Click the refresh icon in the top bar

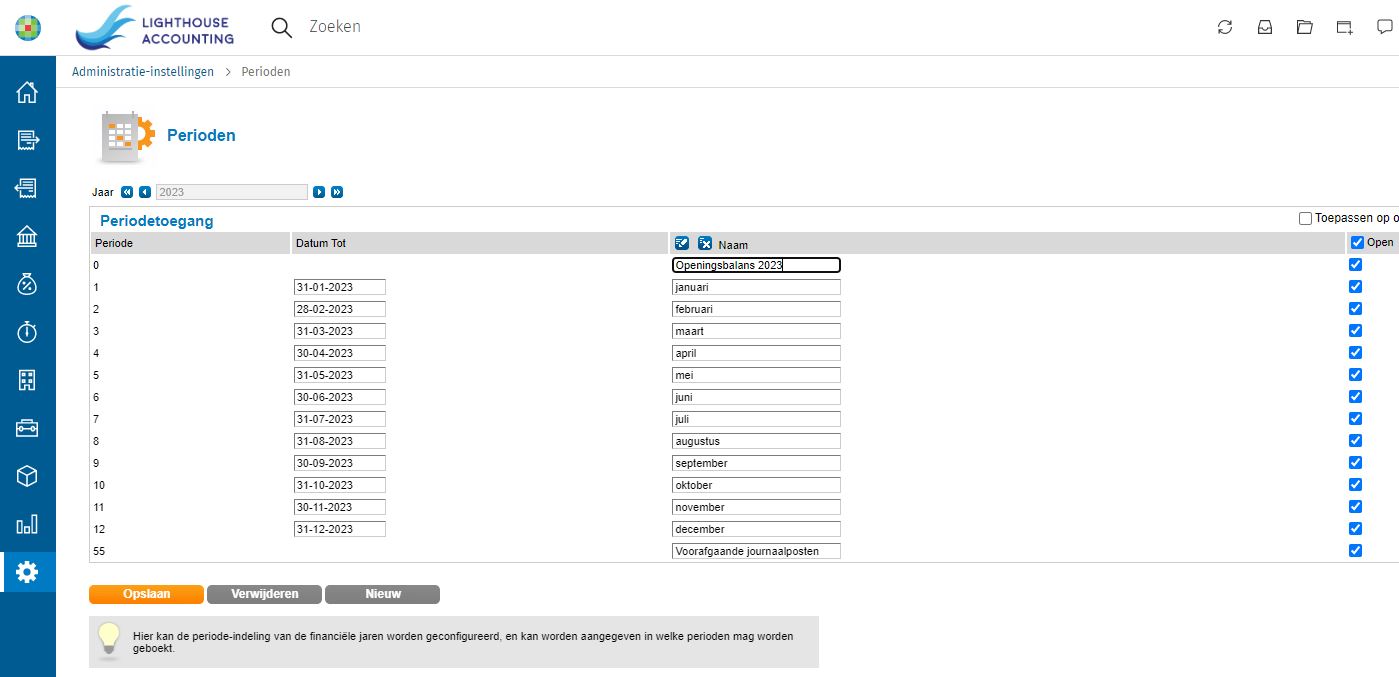coord(1225,27)
